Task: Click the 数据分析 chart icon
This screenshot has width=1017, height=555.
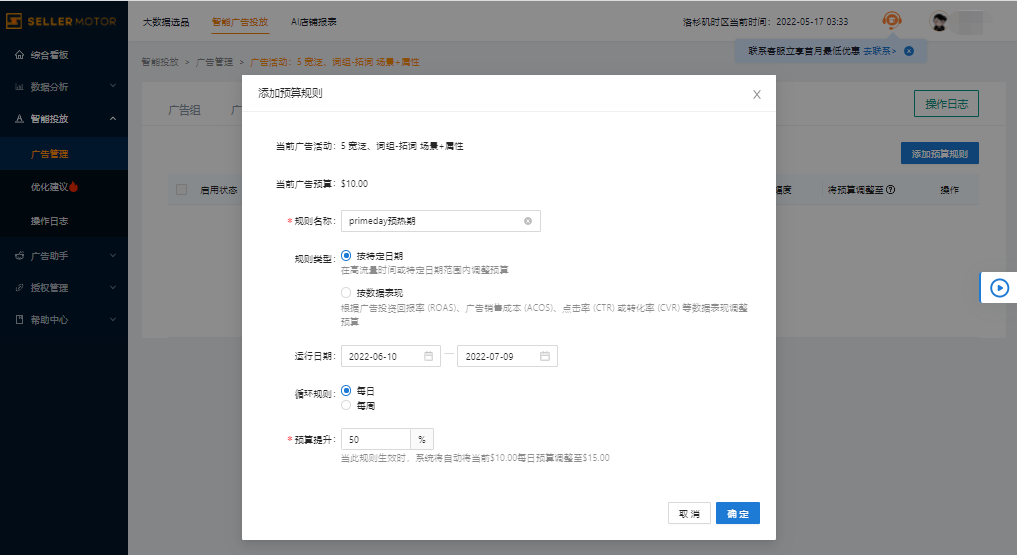Action: click(19, 86)
